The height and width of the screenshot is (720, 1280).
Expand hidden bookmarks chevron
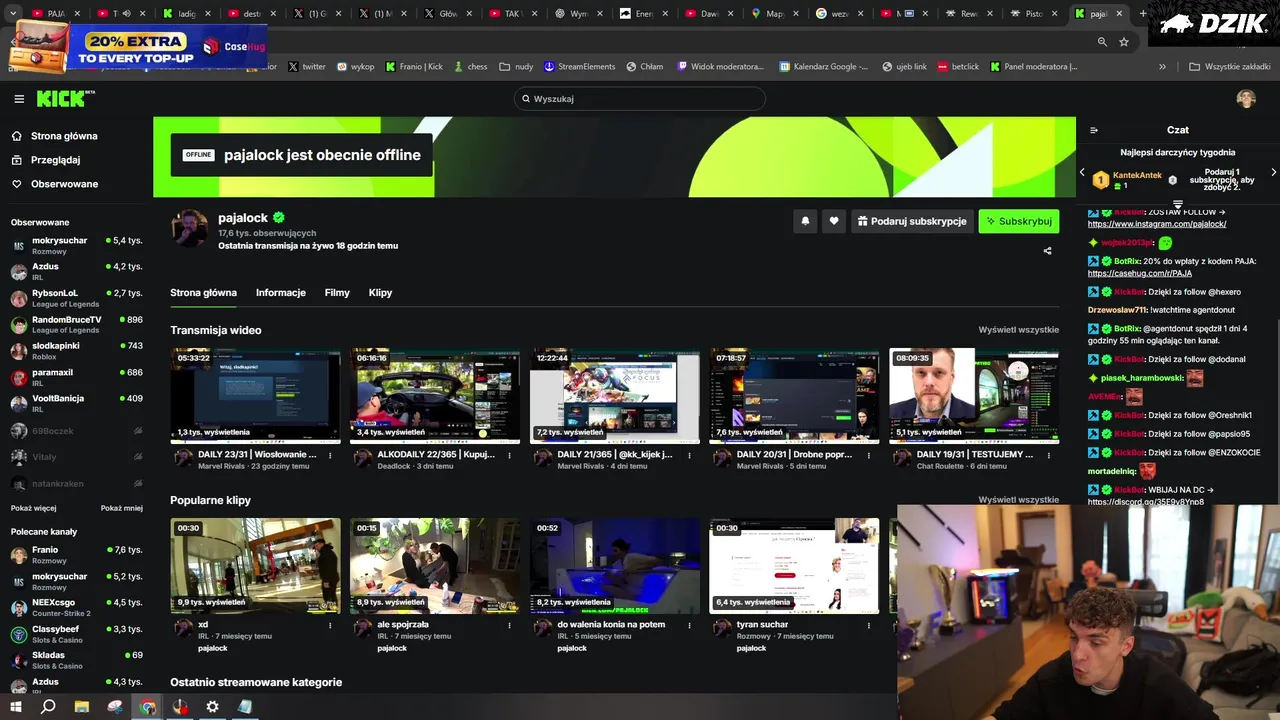click(x=1162, y=67)
